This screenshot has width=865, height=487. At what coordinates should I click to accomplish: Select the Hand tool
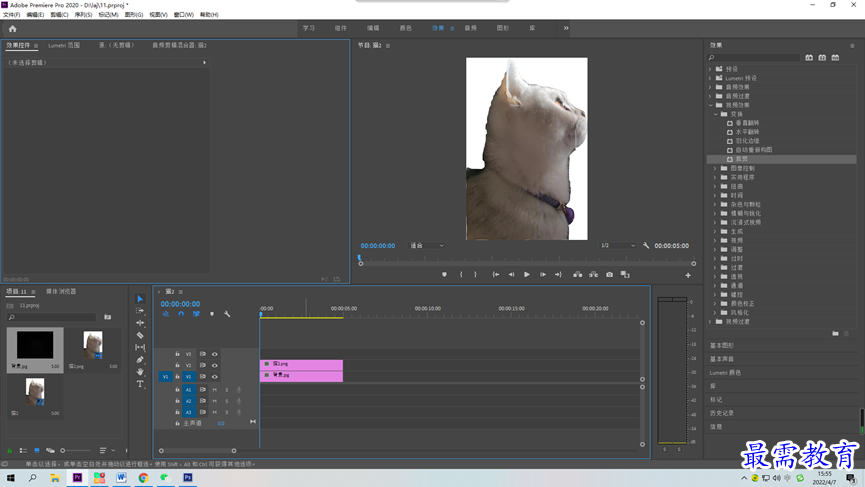140,372
